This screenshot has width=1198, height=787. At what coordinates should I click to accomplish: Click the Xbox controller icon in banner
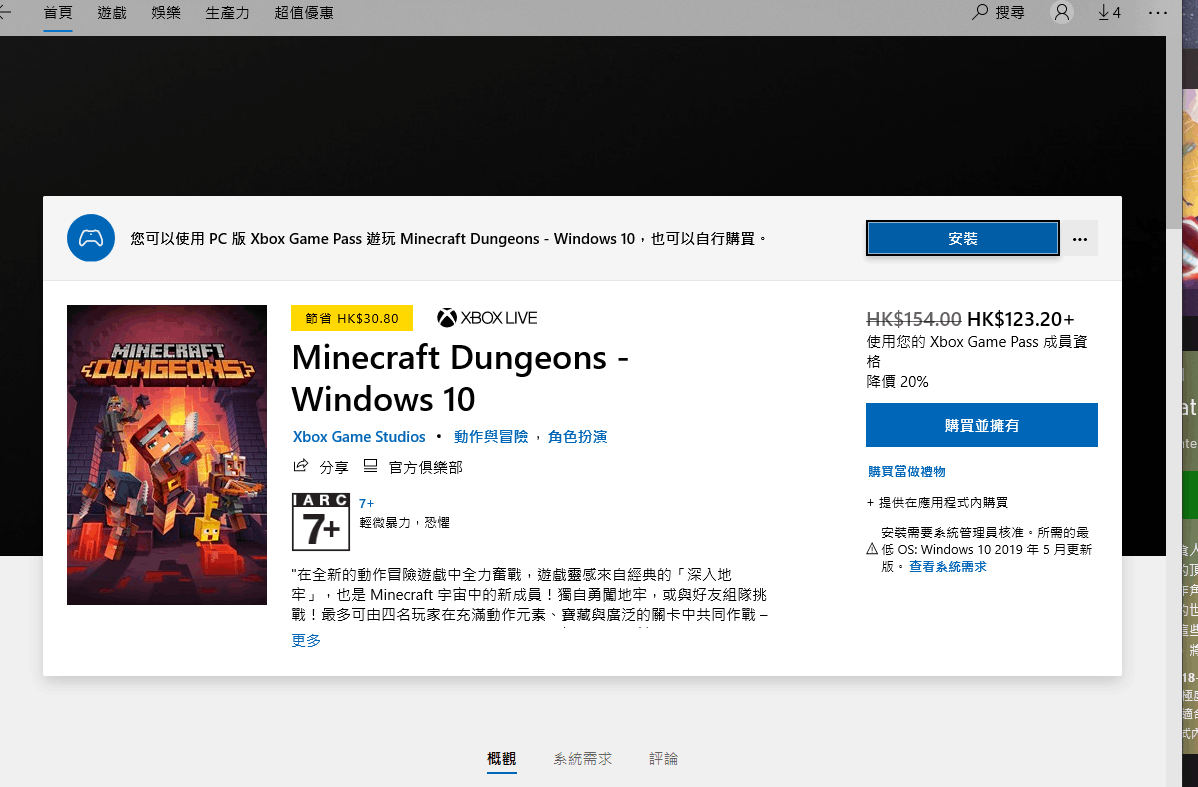(x=91, y=238)
